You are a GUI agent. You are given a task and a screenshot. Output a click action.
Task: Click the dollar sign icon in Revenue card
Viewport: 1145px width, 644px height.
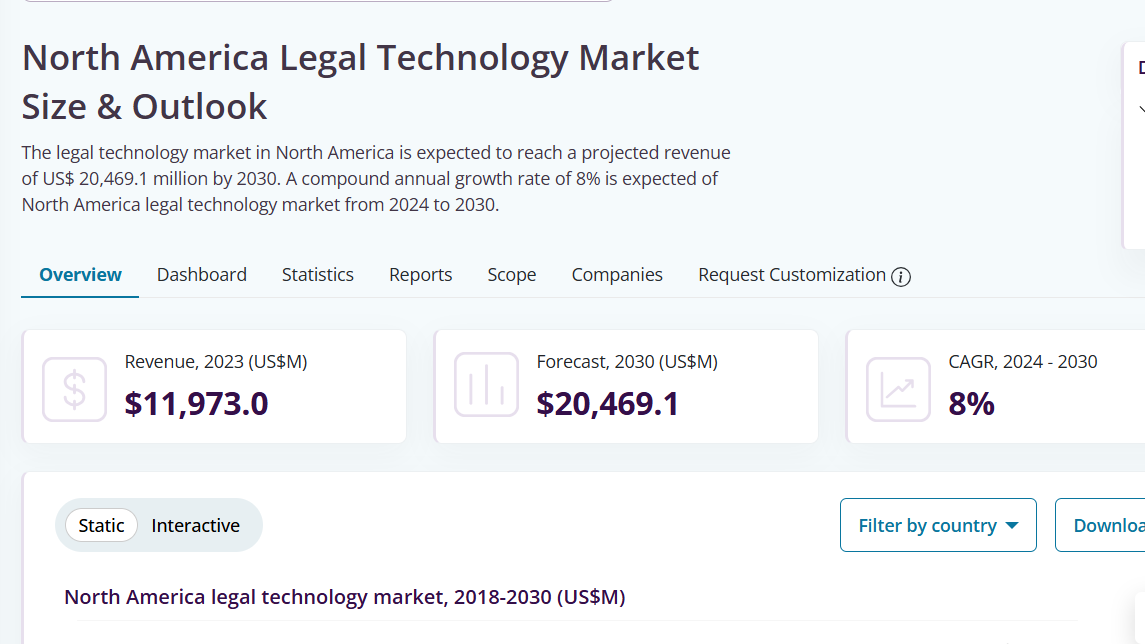(74, 389)
